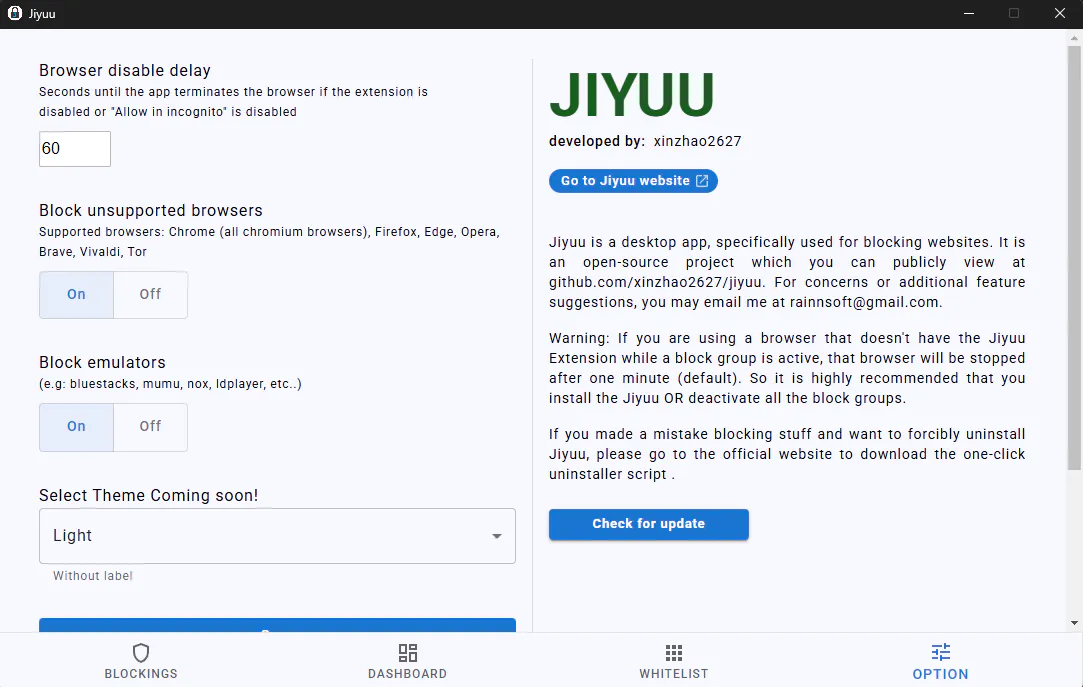Click the partially visible blue button below theme
Screen dimensions: 1083x687
click(x=277, y=625)
